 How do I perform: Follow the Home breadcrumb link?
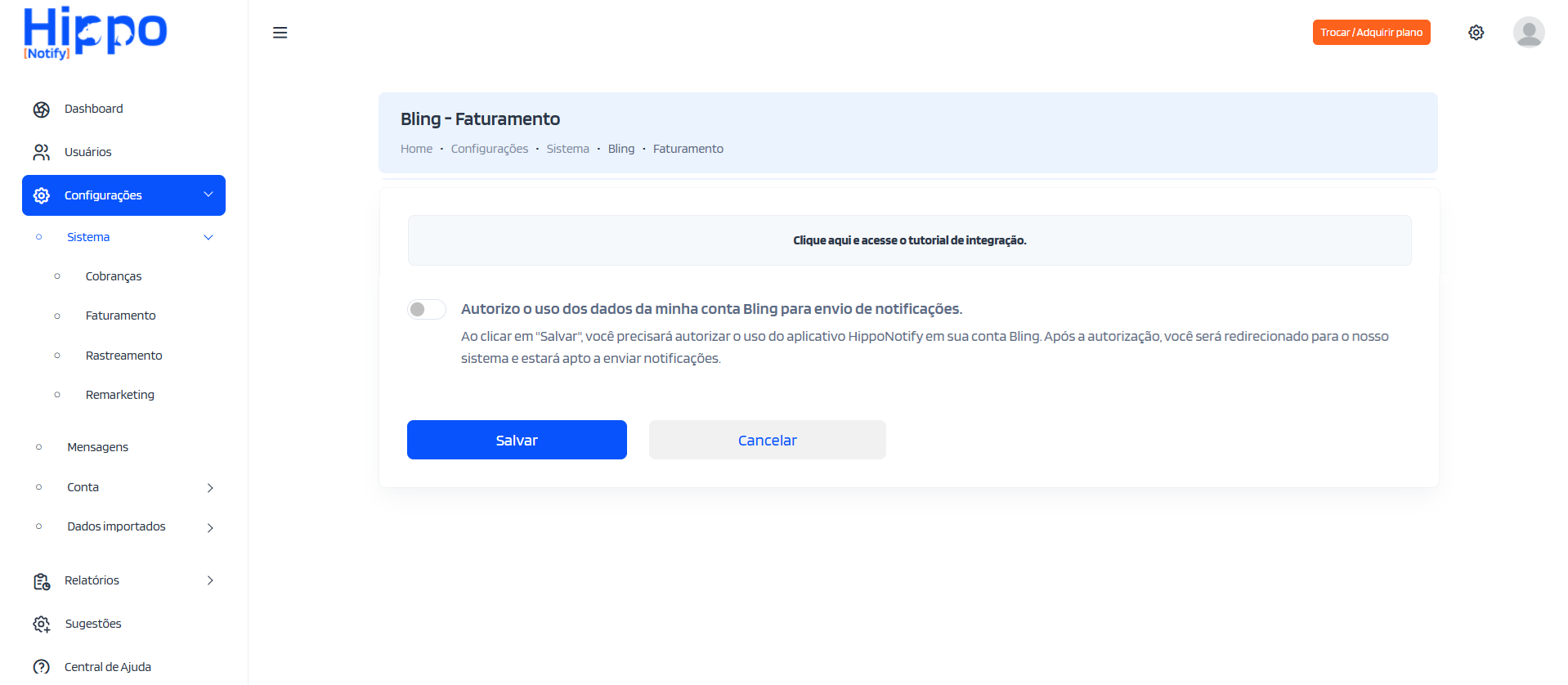(416, 149)
